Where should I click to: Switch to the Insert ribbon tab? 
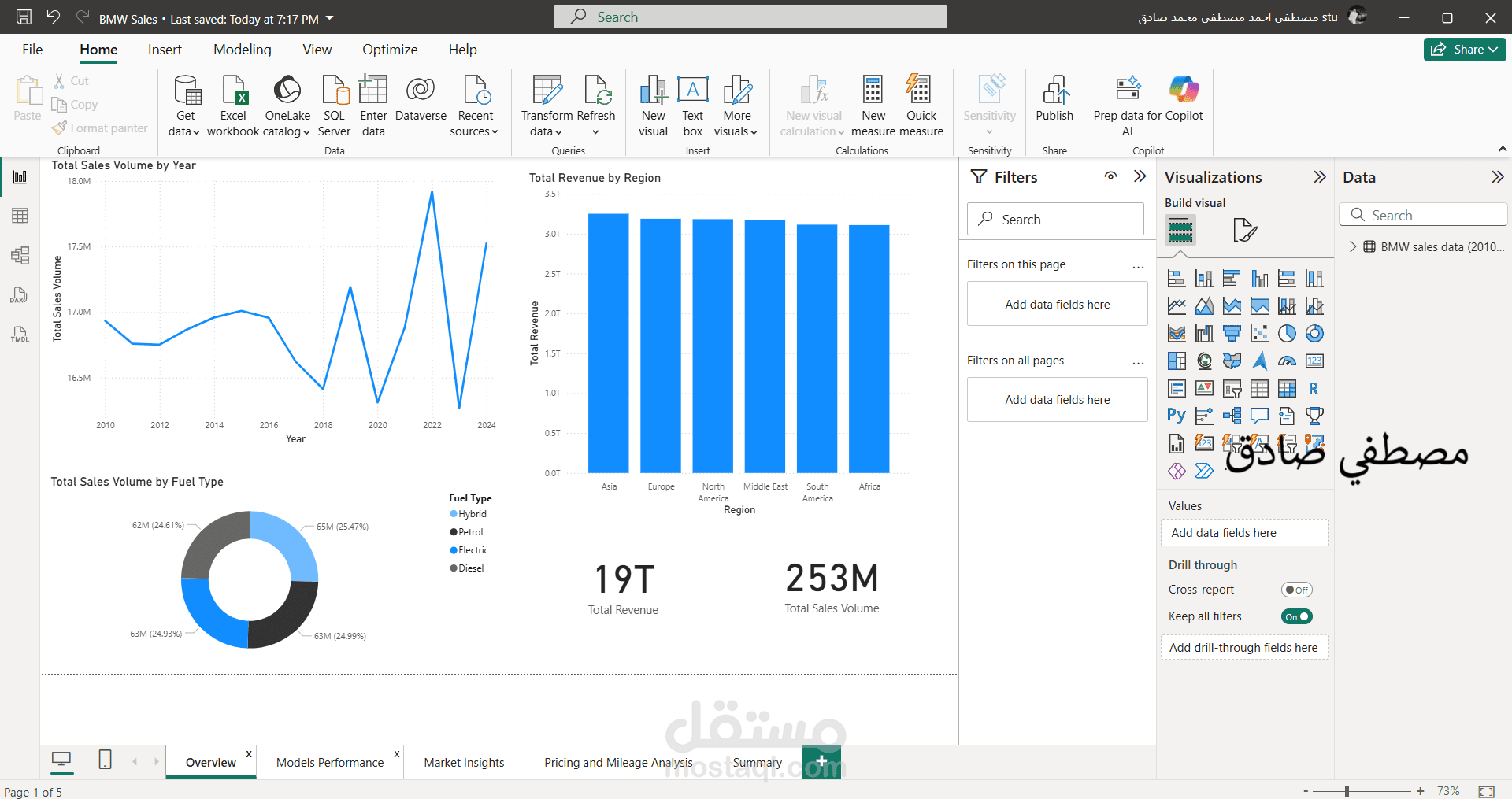pos(165,50)
